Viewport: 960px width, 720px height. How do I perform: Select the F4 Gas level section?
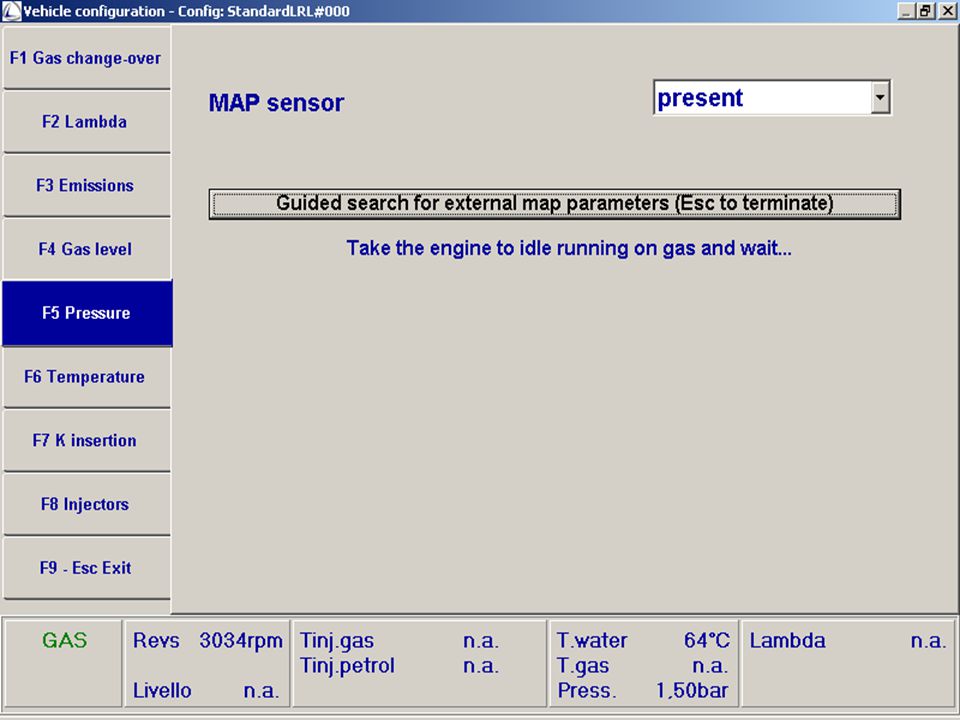point(86,249)
